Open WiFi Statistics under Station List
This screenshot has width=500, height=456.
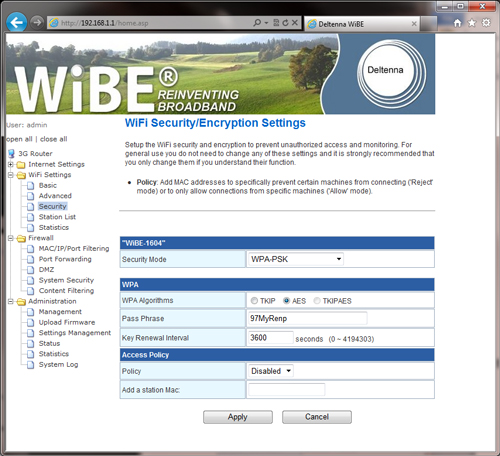54,227
